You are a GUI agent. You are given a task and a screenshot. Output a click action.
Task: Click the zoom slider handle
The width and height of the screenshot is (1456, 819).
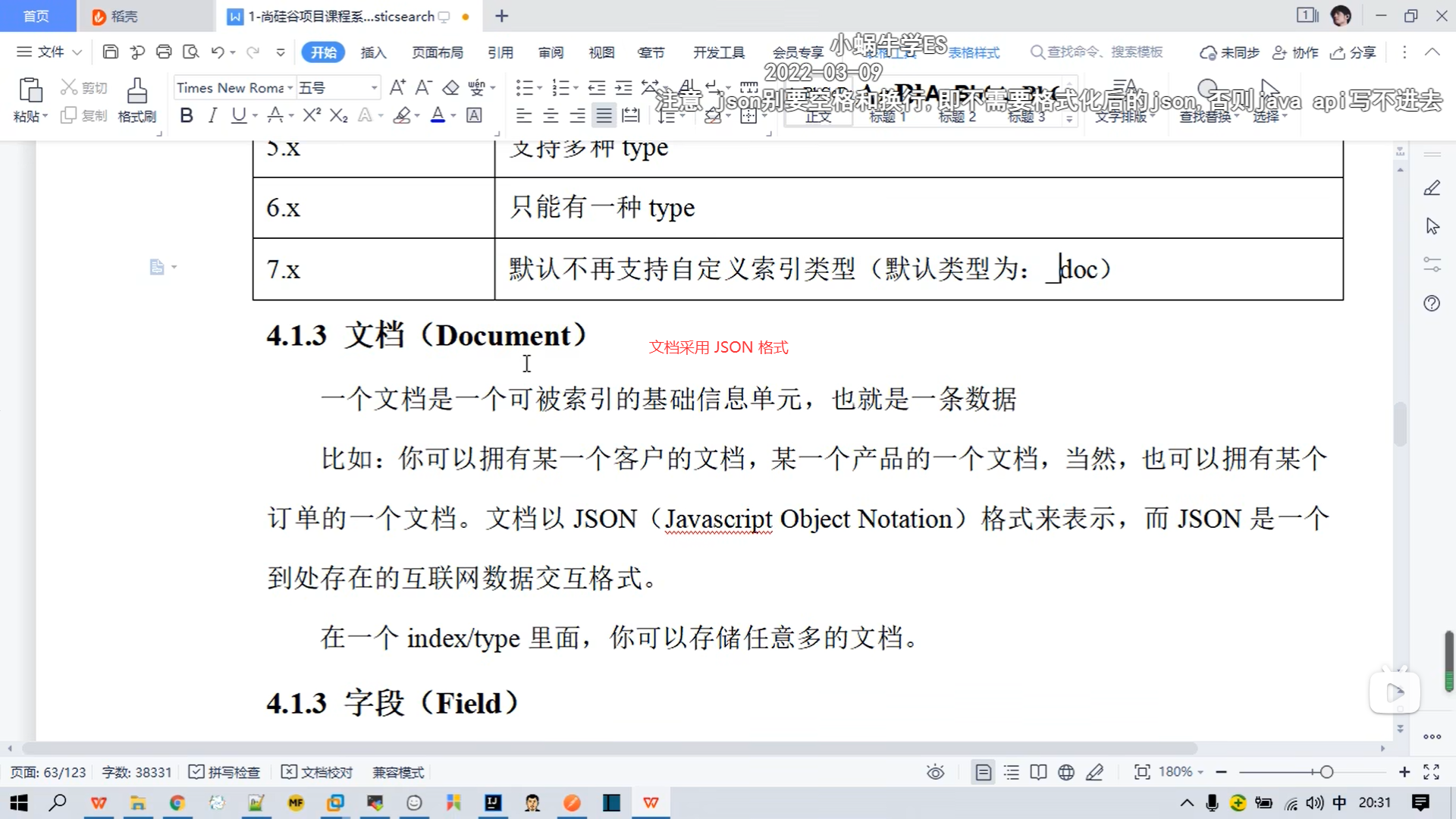[1326, 772]
